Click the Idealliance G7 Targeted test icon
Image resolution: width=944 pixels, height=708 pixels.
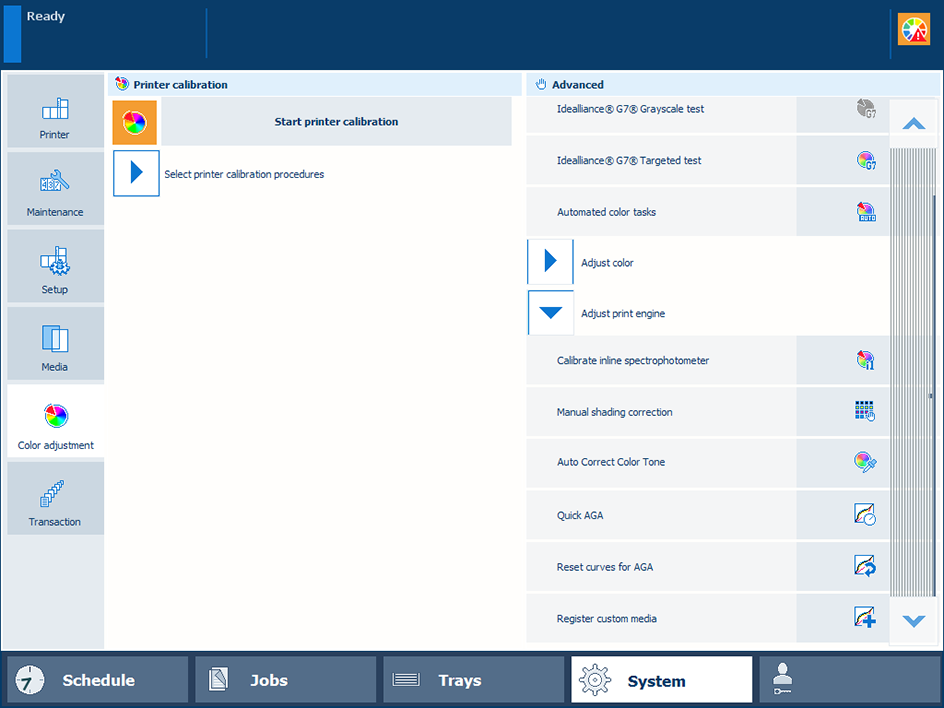tap(865, 160)
